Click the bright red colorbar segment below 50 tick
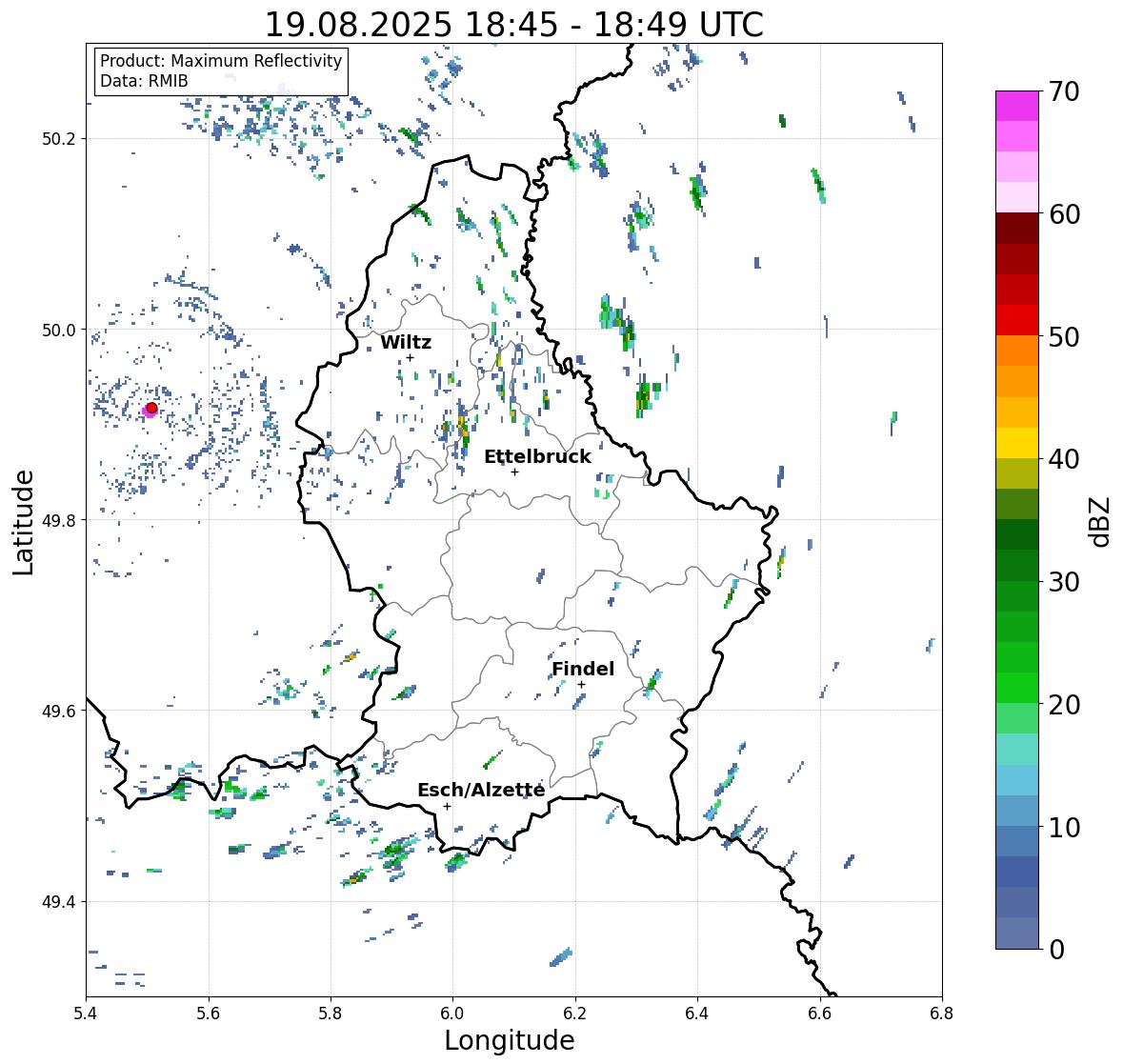The image size is (1123, 1064). click(x=1017, y=320)
